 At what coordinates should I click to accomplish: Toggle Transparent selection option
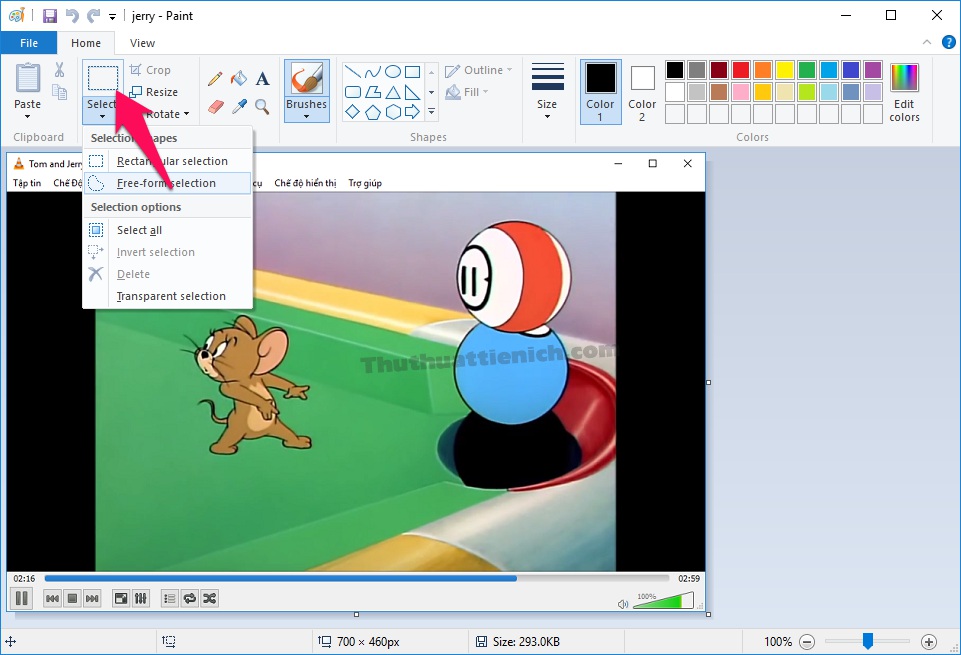[x=171, y=296]
